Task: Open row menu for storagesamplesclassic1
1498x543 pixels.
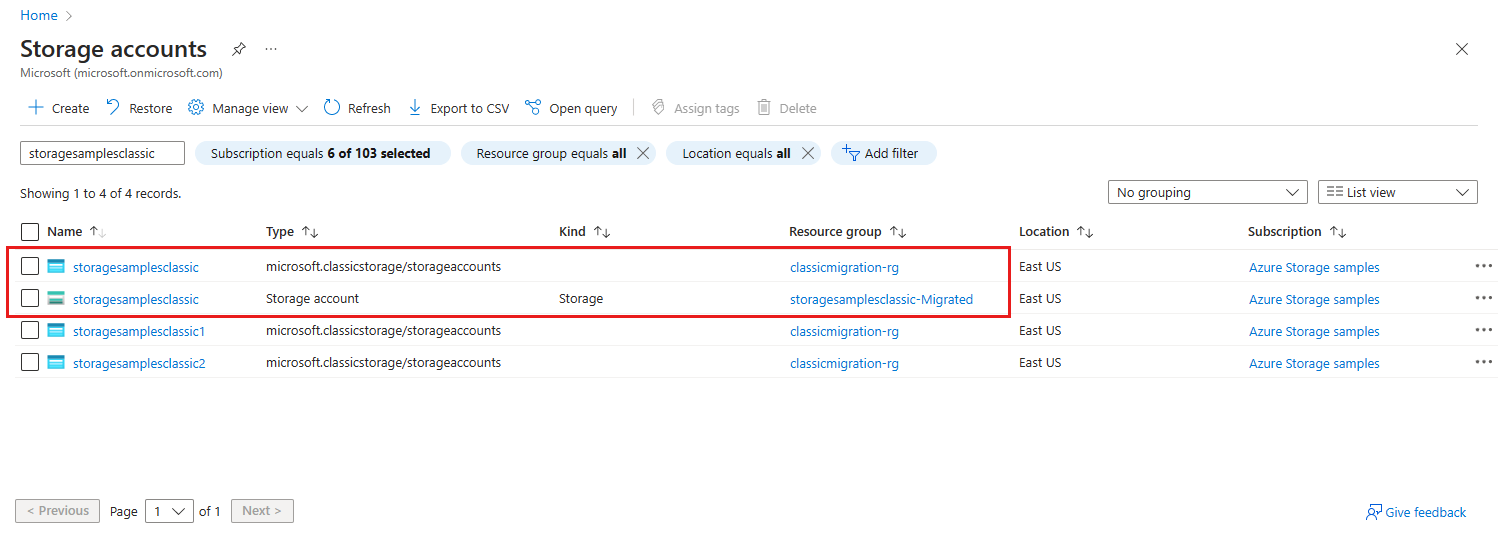Action: [x=1483, y=330]
